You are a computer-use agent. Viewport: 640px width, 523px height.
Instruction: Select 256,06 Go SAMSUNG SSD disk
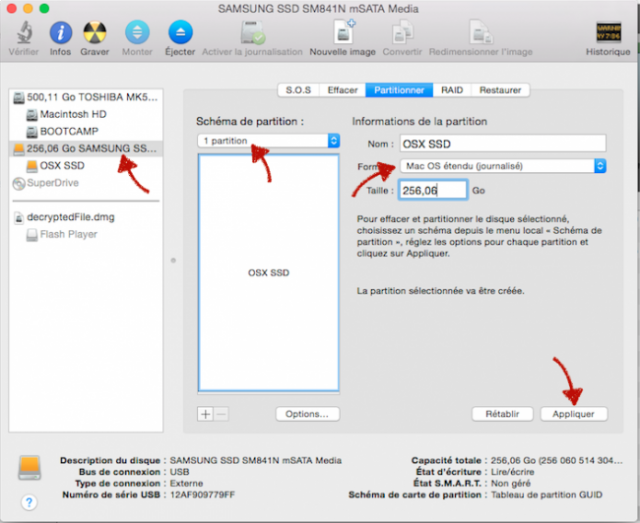tap(86, 148)
